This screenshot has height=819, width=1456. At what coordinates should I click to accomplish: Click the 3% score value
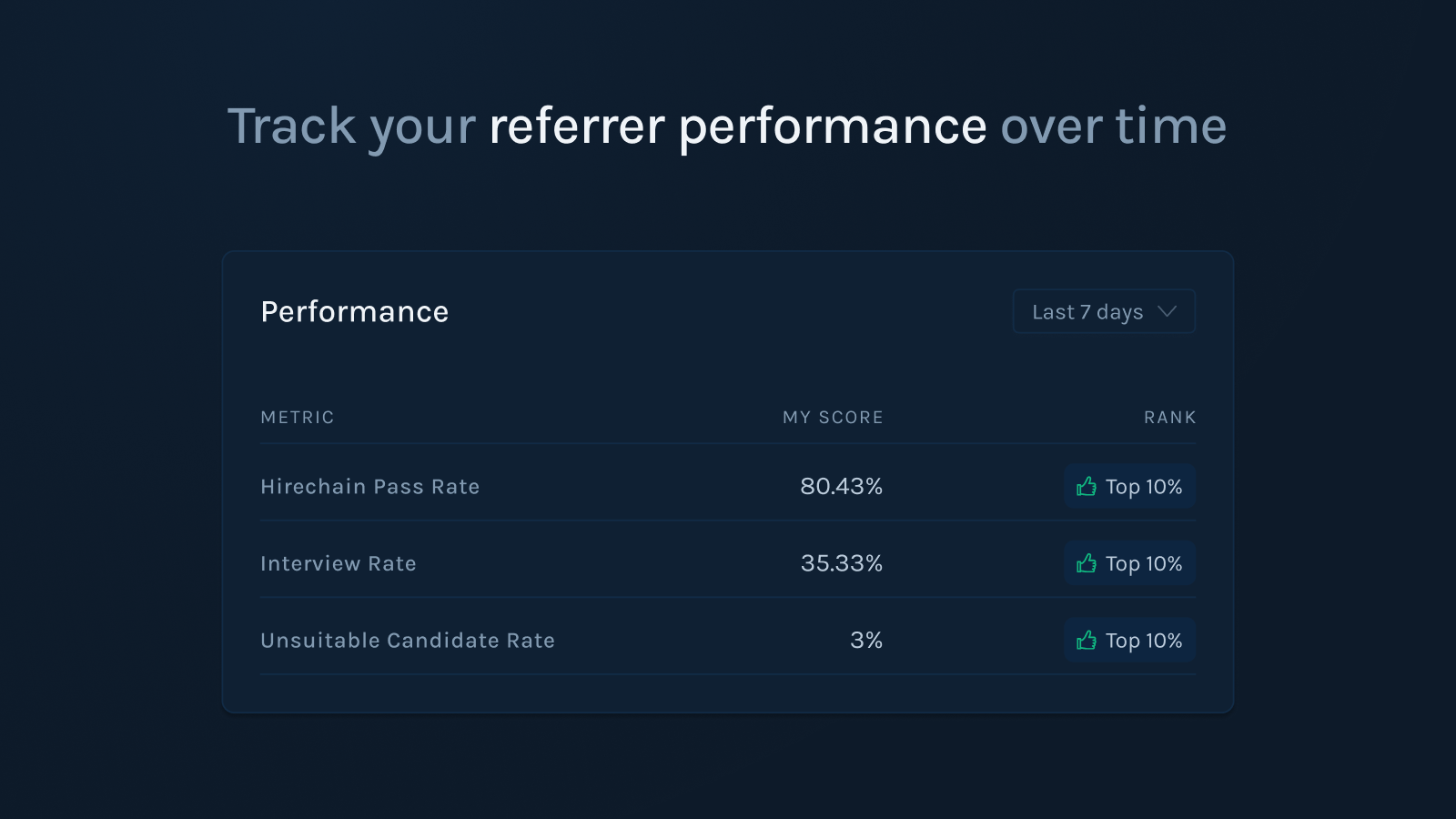tap(865, 641)
